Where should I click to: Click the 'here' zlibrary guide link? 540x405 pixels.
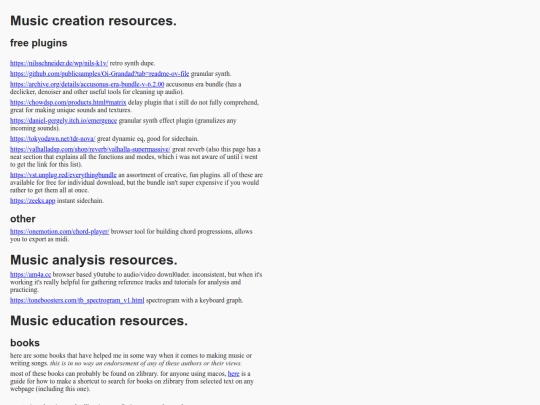[x=233, y=374]
